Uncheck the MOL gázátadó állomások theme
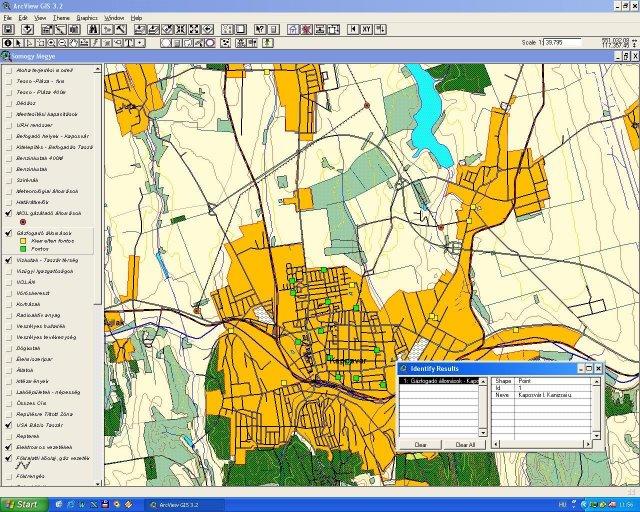This screenshot has width=640, height=512. click(8, 213)
